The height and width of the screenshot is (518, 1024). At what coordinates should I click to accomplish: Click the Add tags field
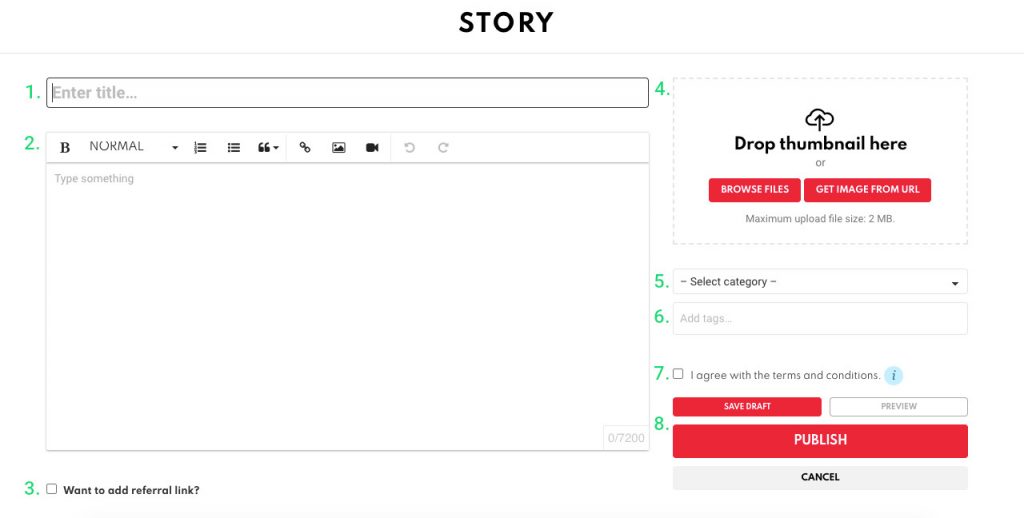pyautogui.click(x=820, y=319)
